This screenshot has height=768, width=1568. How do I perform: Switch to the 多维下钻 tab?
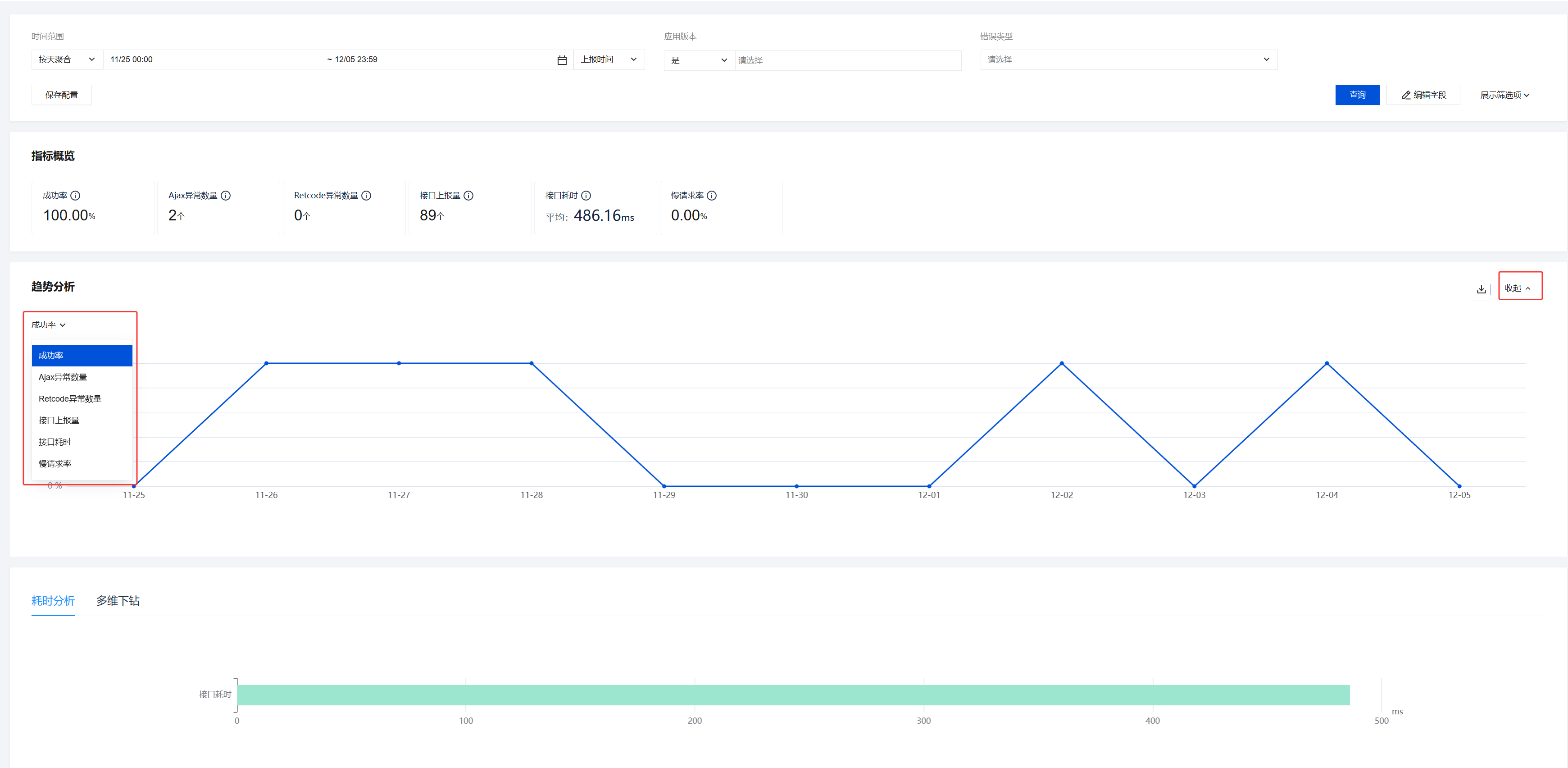pos(118,600)
